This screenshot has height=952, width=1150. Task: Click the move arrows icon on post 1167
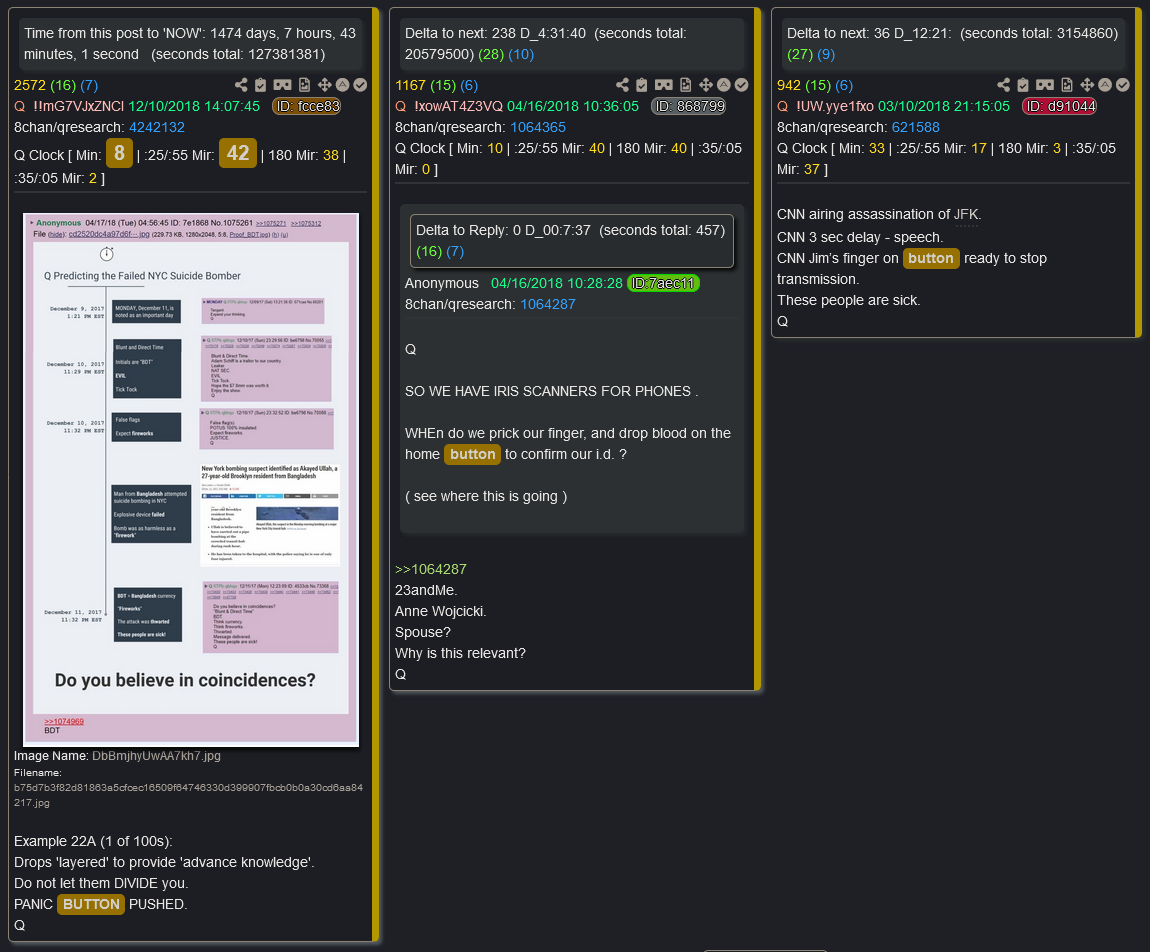706,85
